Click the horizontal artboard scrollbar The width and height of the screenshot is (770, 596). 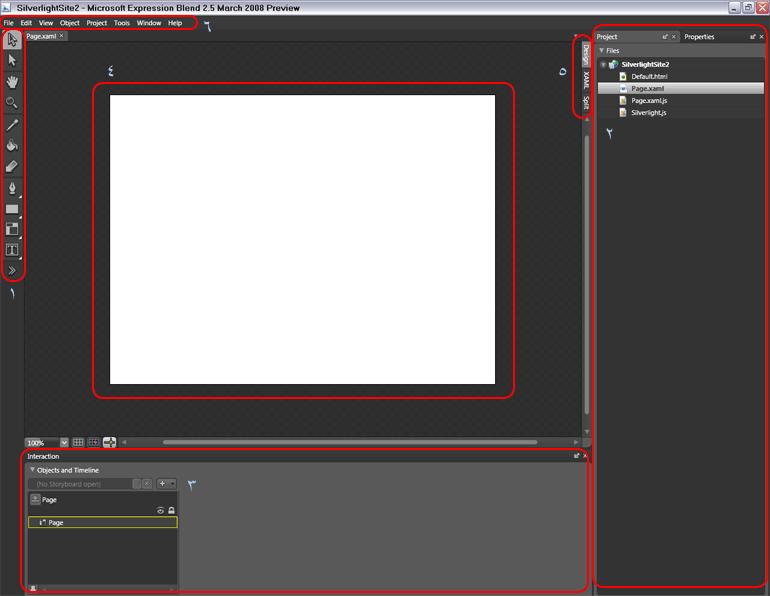coord(350,442)
